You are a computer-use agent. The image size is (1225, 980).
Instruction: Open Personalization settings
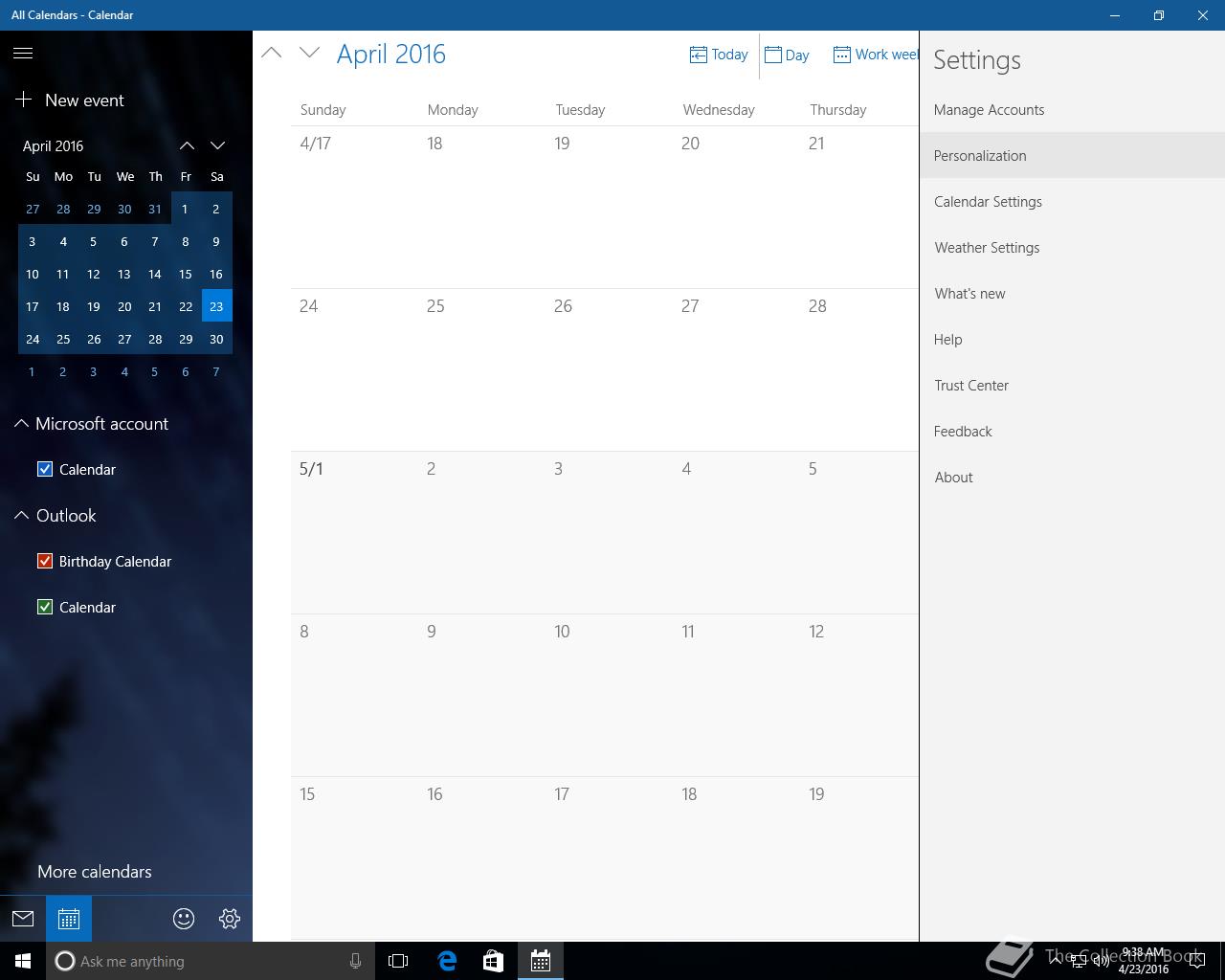(1072, 155)
